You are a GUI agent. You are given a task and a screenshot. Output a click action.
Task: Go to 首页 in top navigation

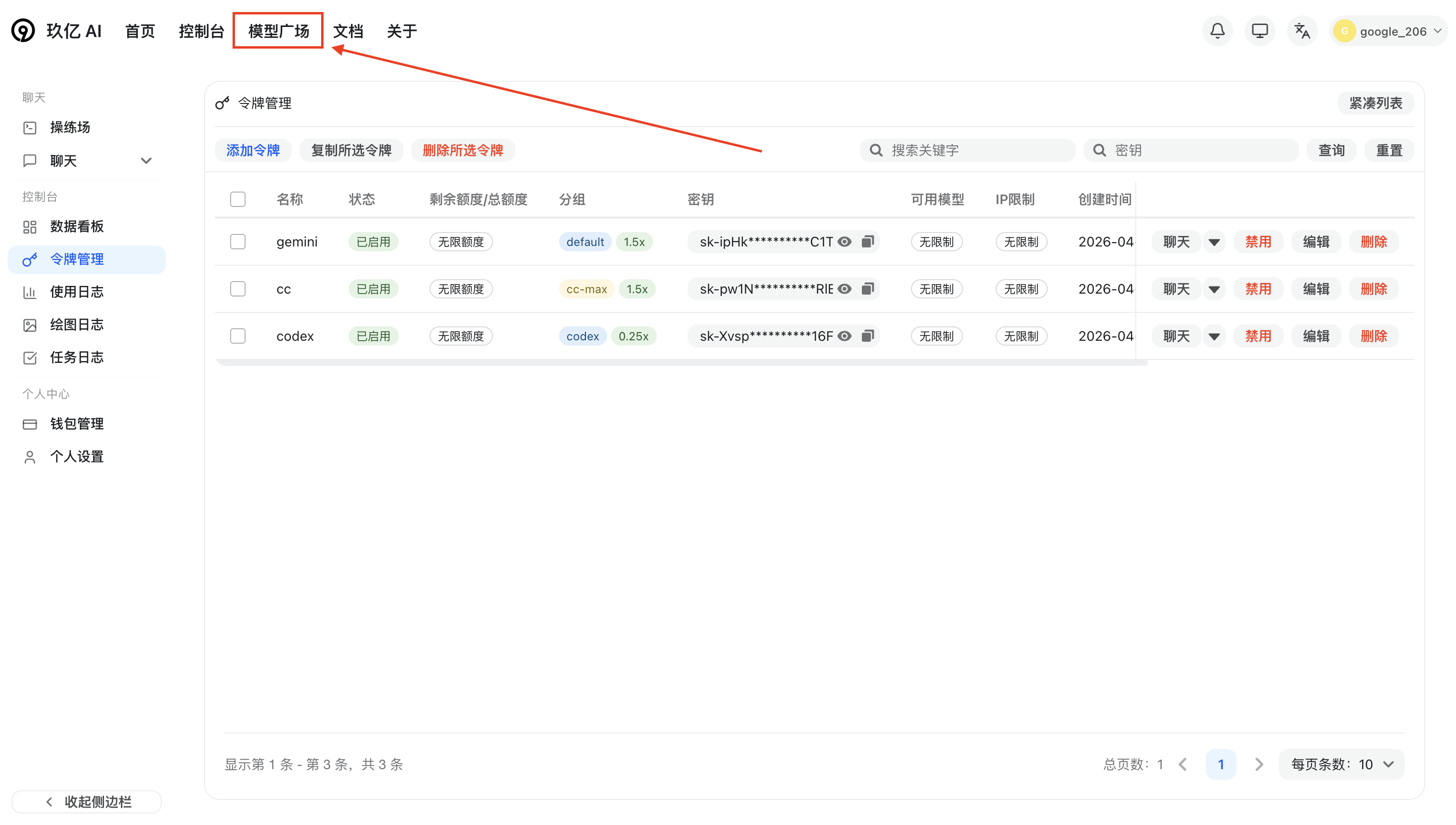pos(140,31)
